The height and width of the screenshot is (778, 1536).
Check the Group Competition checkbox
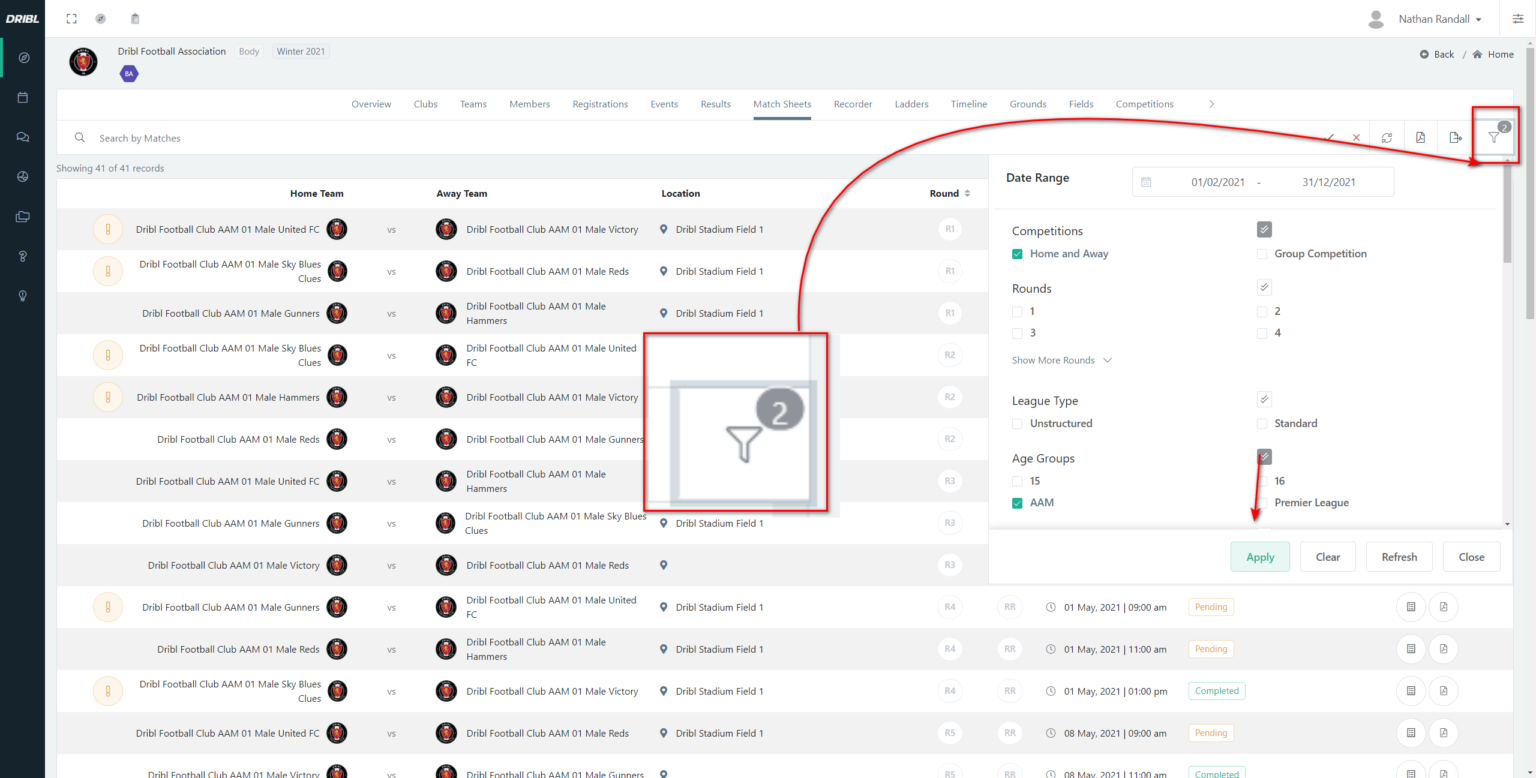pyautogui.click(x=1262, y=254)
